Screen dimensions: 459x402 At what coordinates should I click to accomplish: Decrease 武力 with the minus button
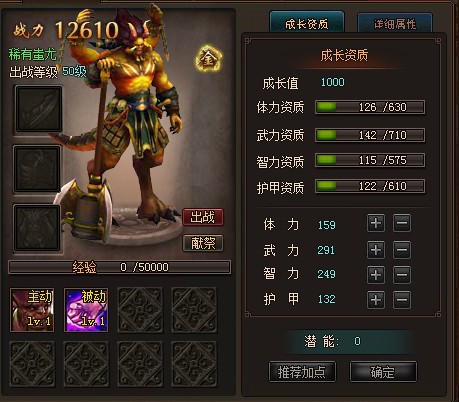click(x=402, y=250)
